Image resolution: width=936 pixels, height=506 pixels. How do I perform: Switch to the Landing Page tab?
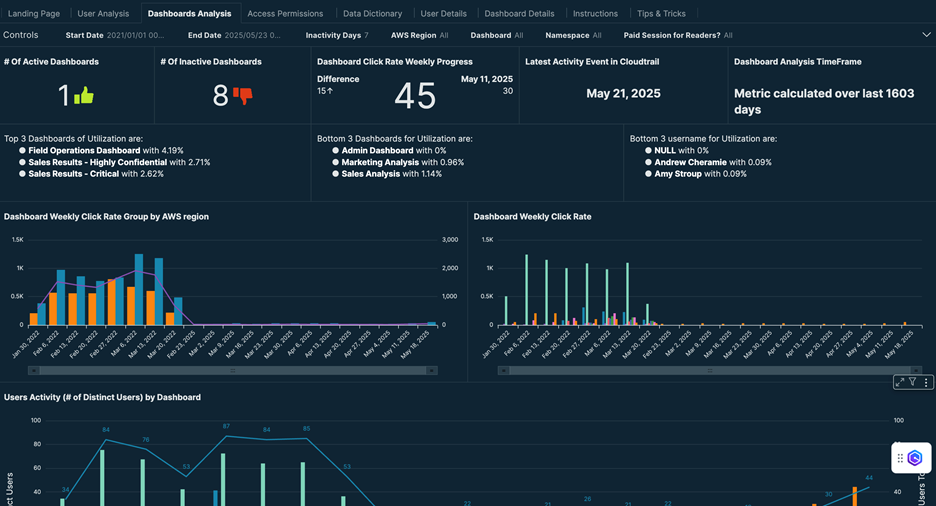(x=34, y=13)
